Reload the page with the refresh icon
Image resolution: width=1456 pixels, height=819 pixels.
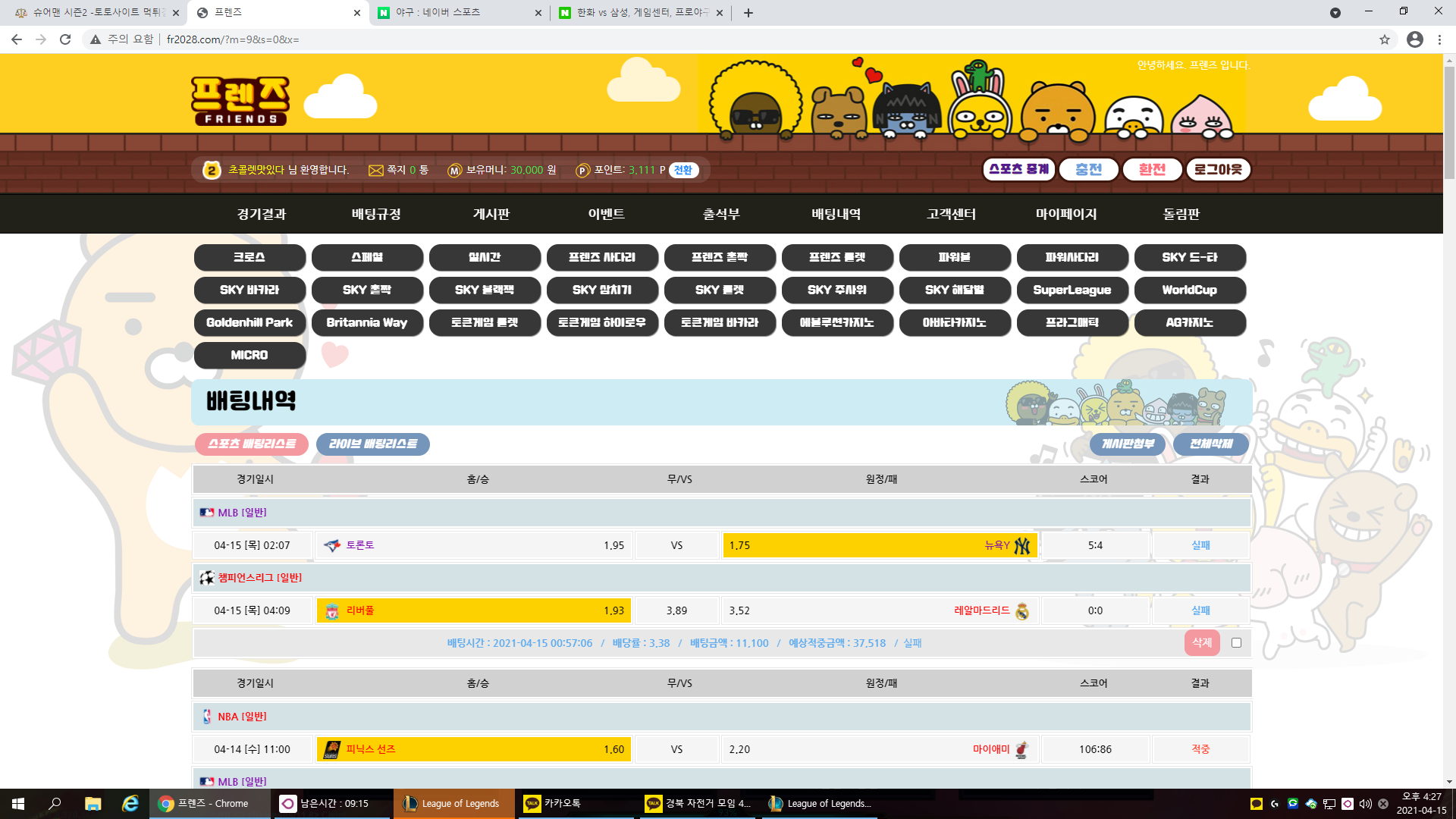pyautogui.click(x=65, y=39)
